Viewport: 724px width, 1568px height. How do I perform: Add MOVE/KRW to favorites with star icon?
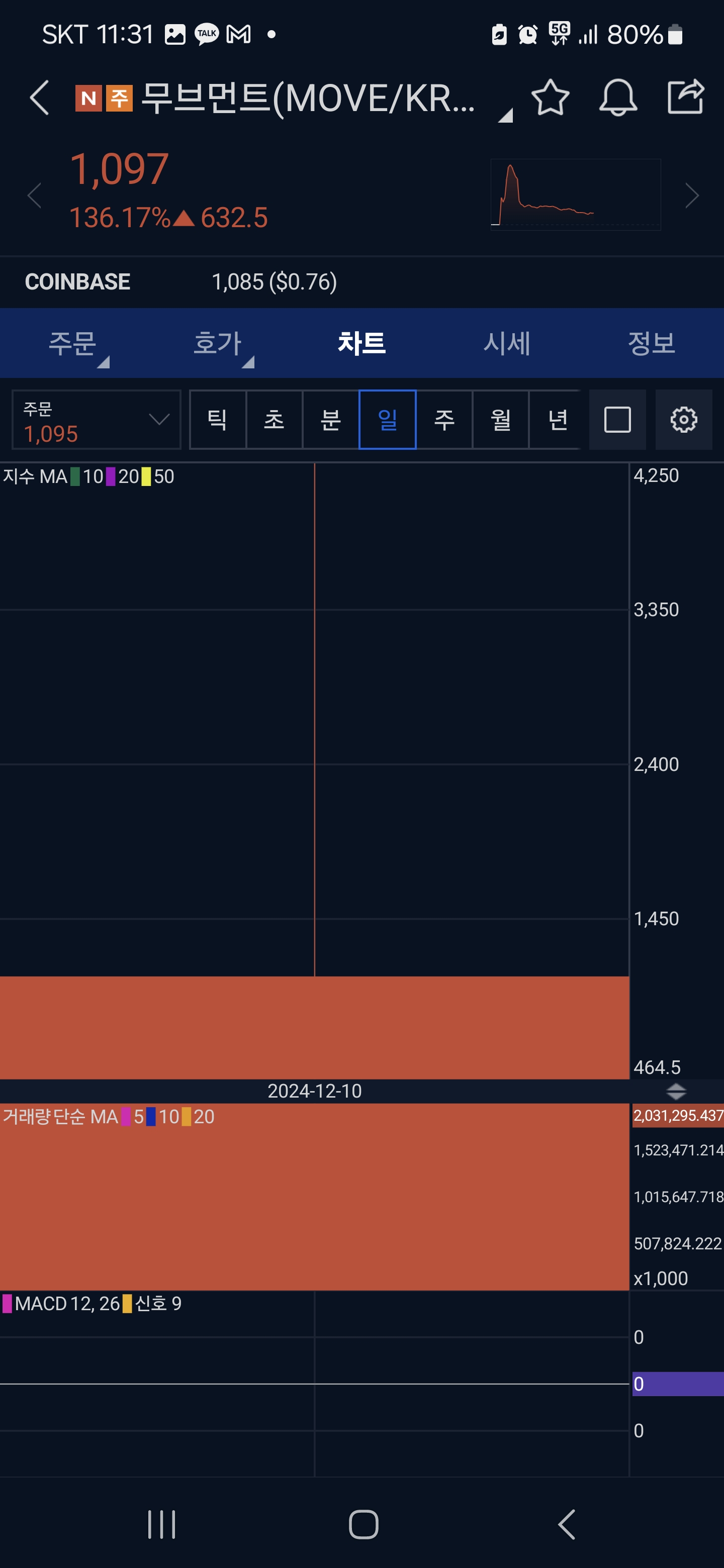550,97
